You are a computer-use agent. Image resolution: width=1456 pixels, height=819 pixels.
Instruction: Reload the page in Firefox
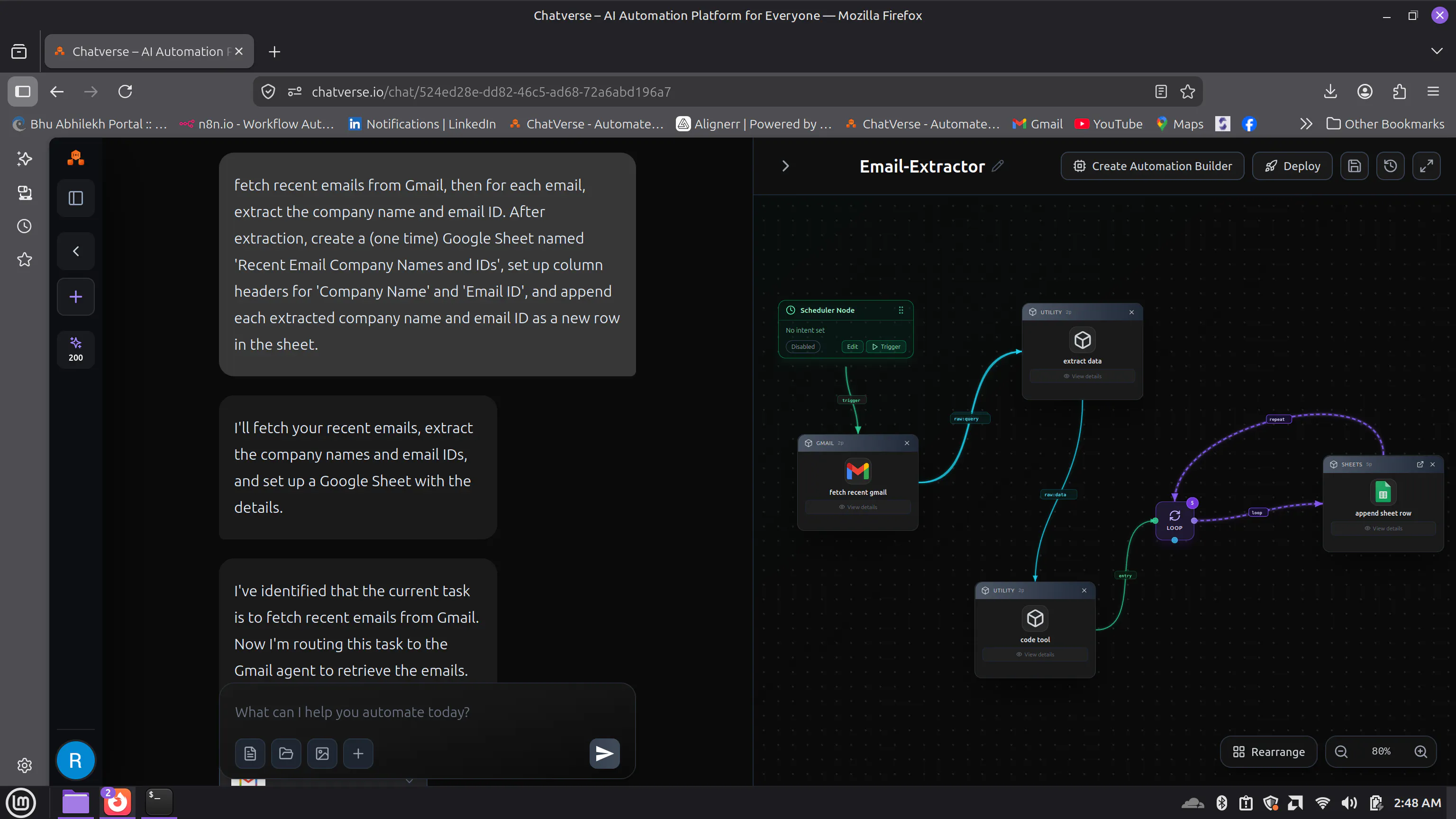click(x=125, y=91)
